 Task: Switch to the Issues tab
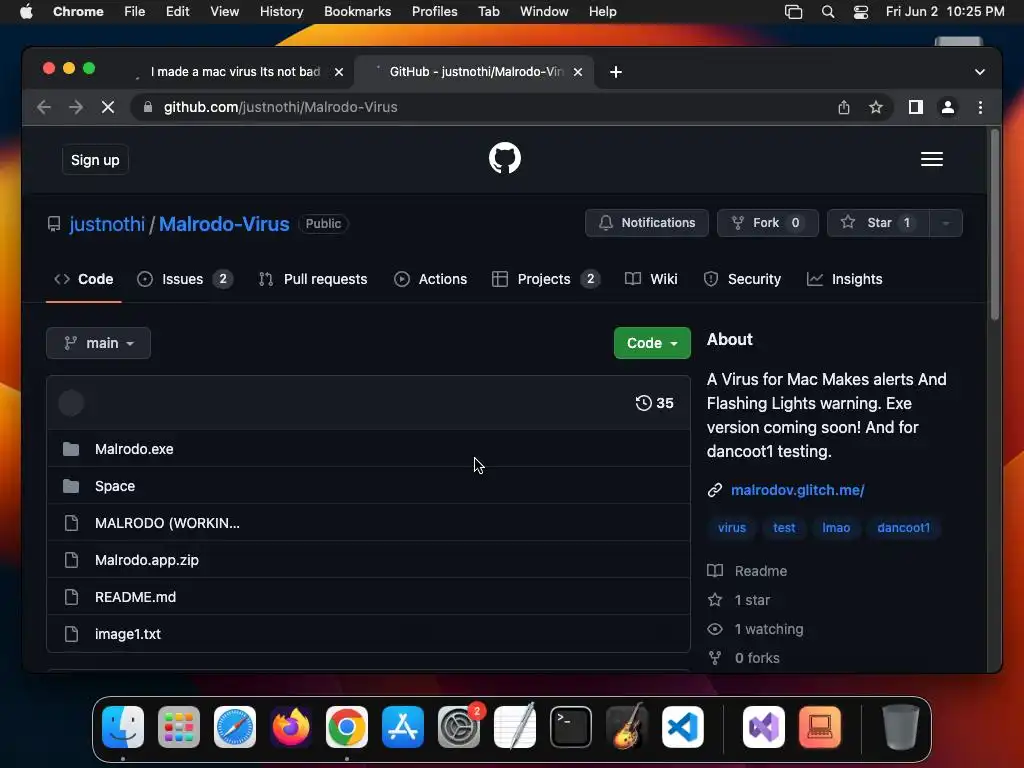pyautogui.click(x=185, y=280)
